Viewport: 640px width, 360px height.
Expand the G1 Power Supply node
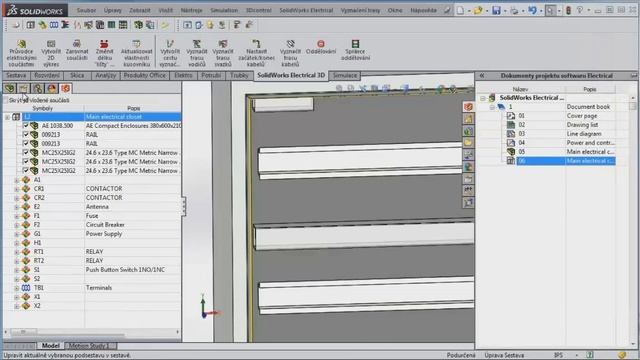pyautogui.click(x=17, y=234)
